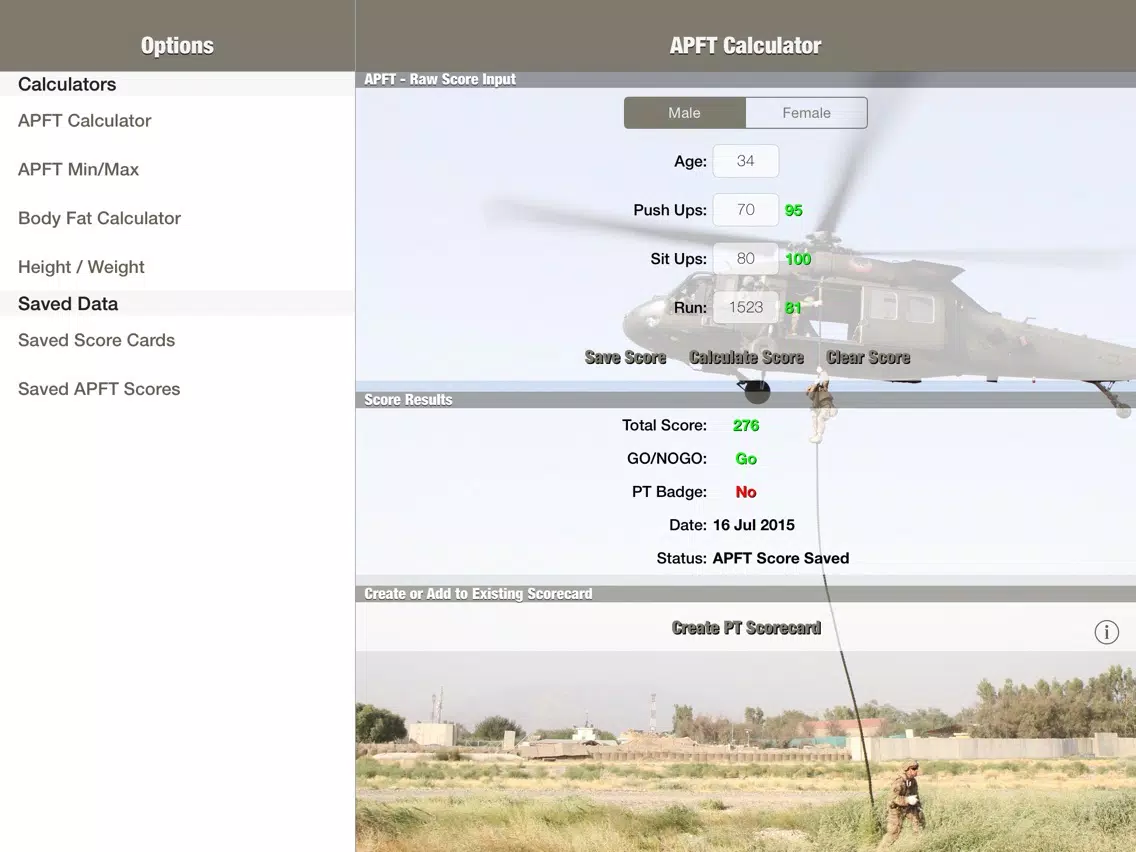Click the Push Ups input field
The height and width of the screenshot is (852, 1136).
[746, 209]
